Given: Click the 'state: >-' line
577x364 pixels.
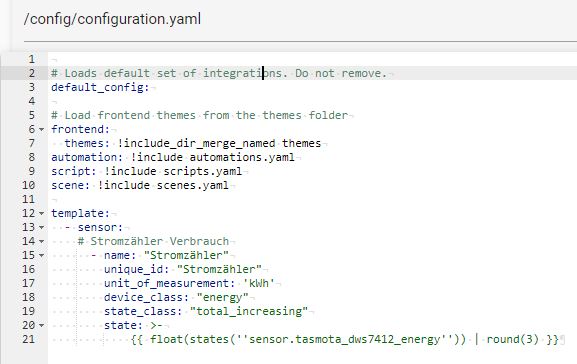Looking at the screenshot, I should point(133,325).
